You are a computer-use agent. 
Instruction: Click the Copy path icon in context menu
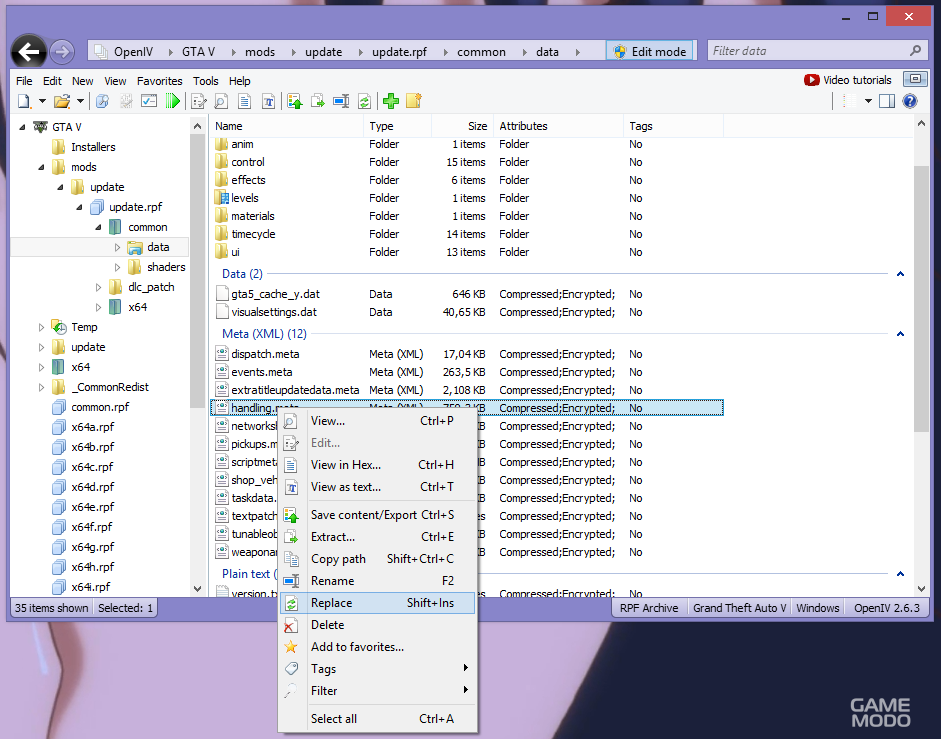coord(291,559)
